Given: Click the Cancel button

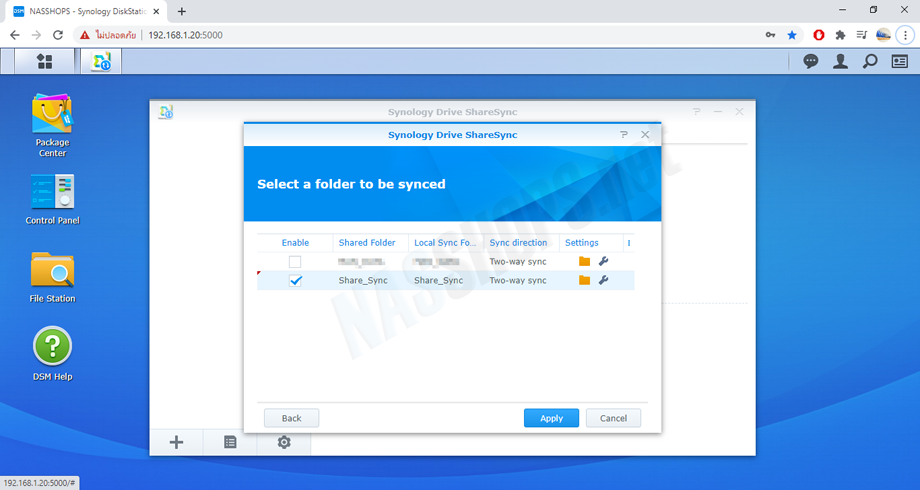Looking at the screenshot, I should [x=613, y=418].
